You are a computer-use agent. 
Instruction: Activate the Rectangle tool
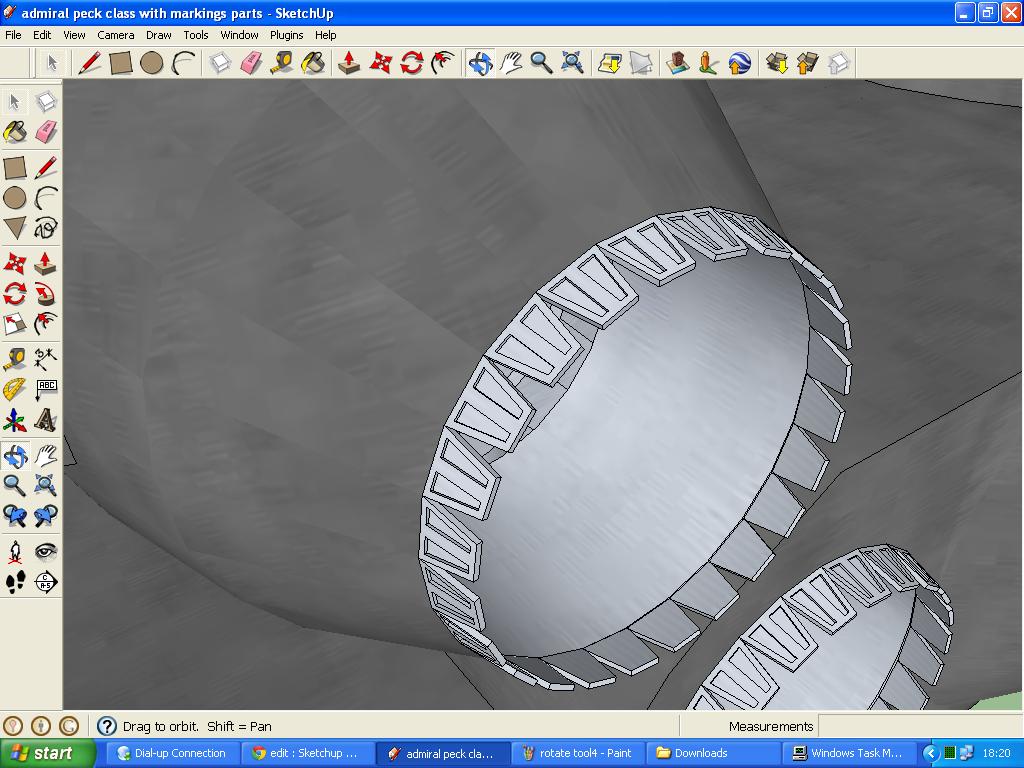[120, 63]
